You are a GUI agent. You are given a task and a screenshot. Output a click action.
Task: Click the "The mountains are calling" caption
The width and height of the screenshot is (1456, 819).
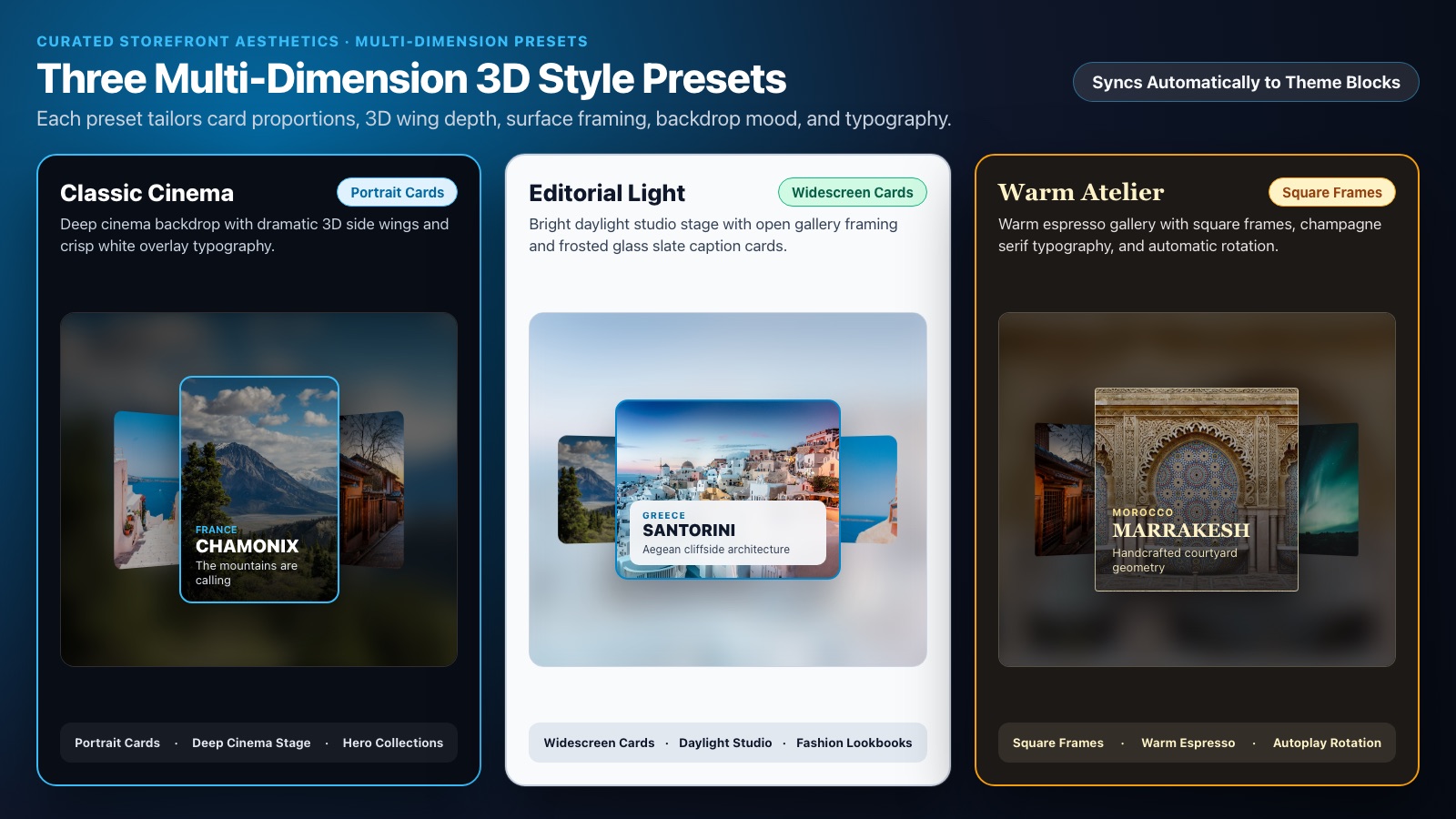click(x=247, y=572)
